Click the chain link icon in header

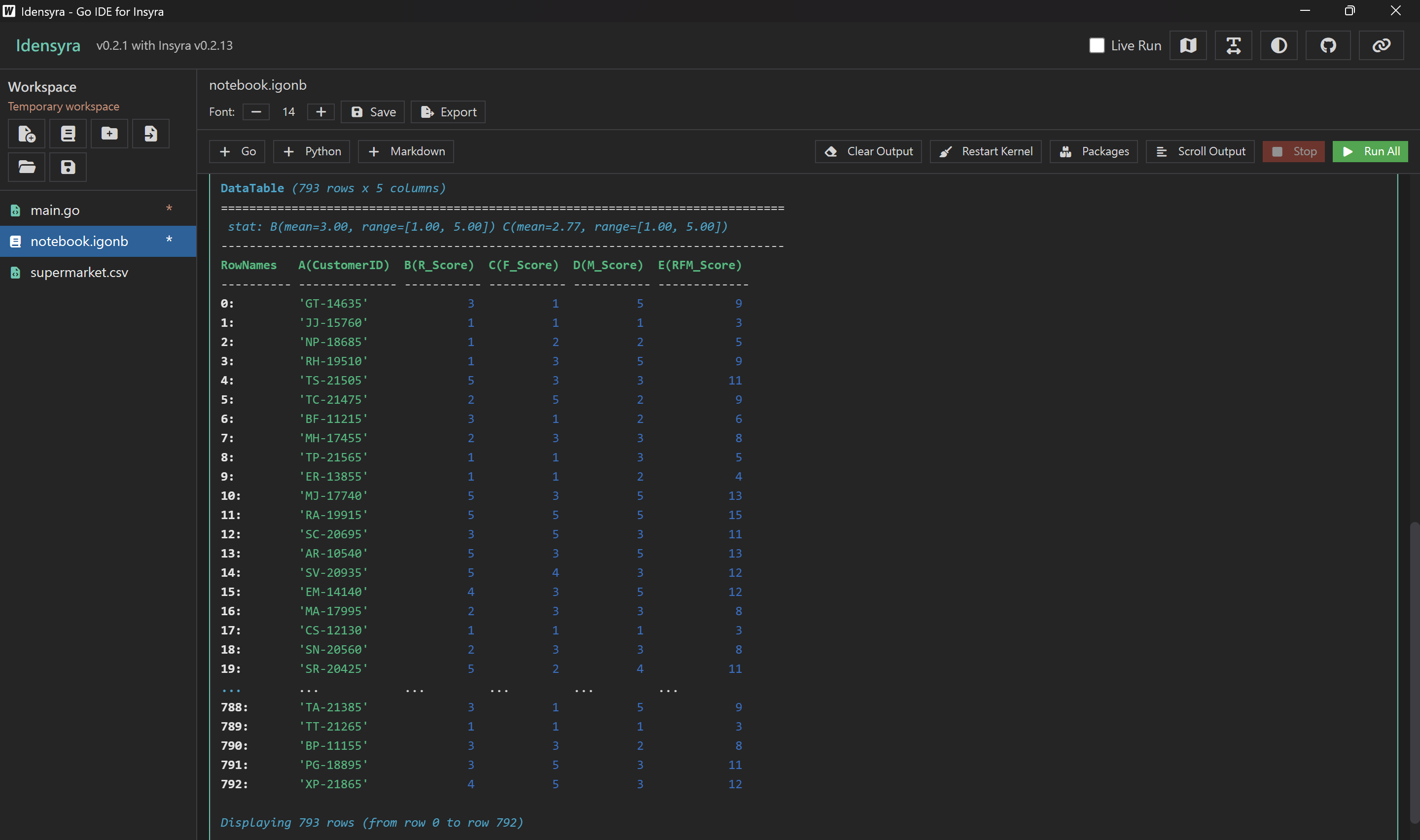pos(1381,45)
